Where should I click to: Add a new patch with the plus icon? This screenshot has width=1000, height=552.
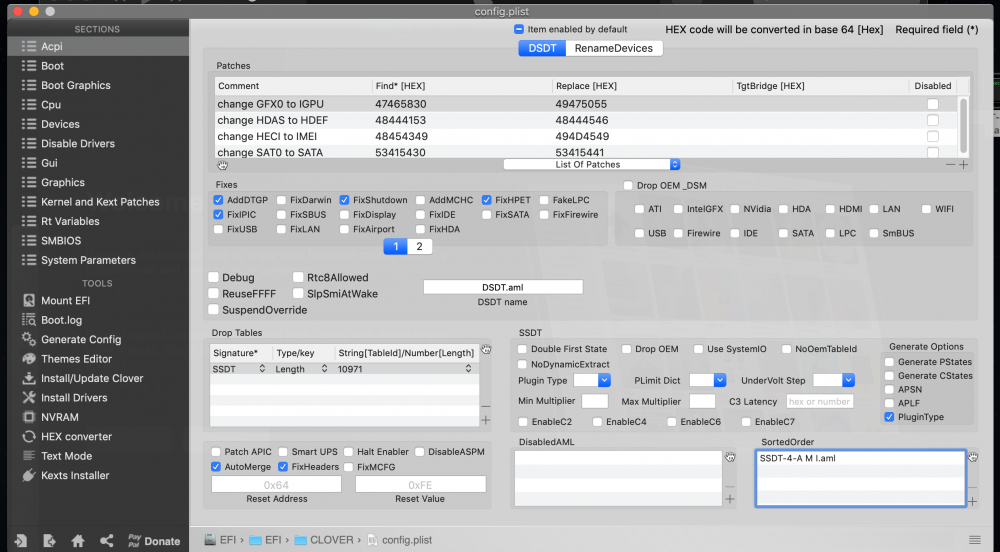pyautogui.click(x=964, y=164)
